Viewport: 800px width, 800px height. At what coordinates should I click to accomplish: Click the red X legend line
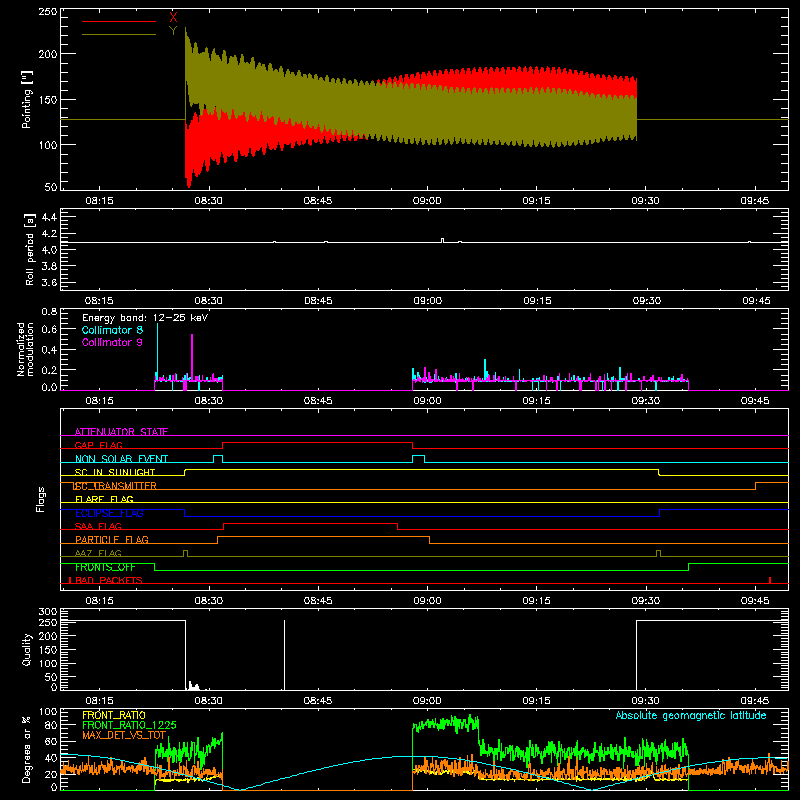pyautogui.click(x=119, y=21)
